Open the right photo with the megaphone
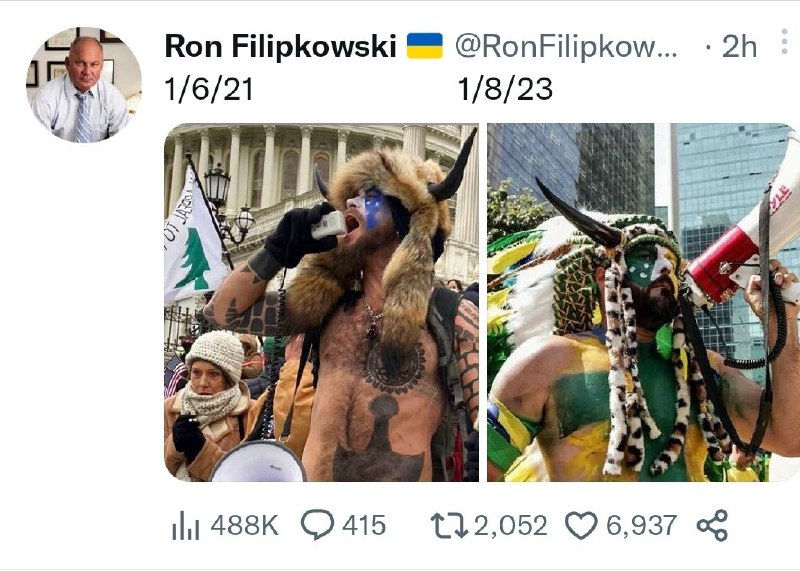Image resolution: width=800 pixels, height=571 pixels. click(x=643, y=302)
